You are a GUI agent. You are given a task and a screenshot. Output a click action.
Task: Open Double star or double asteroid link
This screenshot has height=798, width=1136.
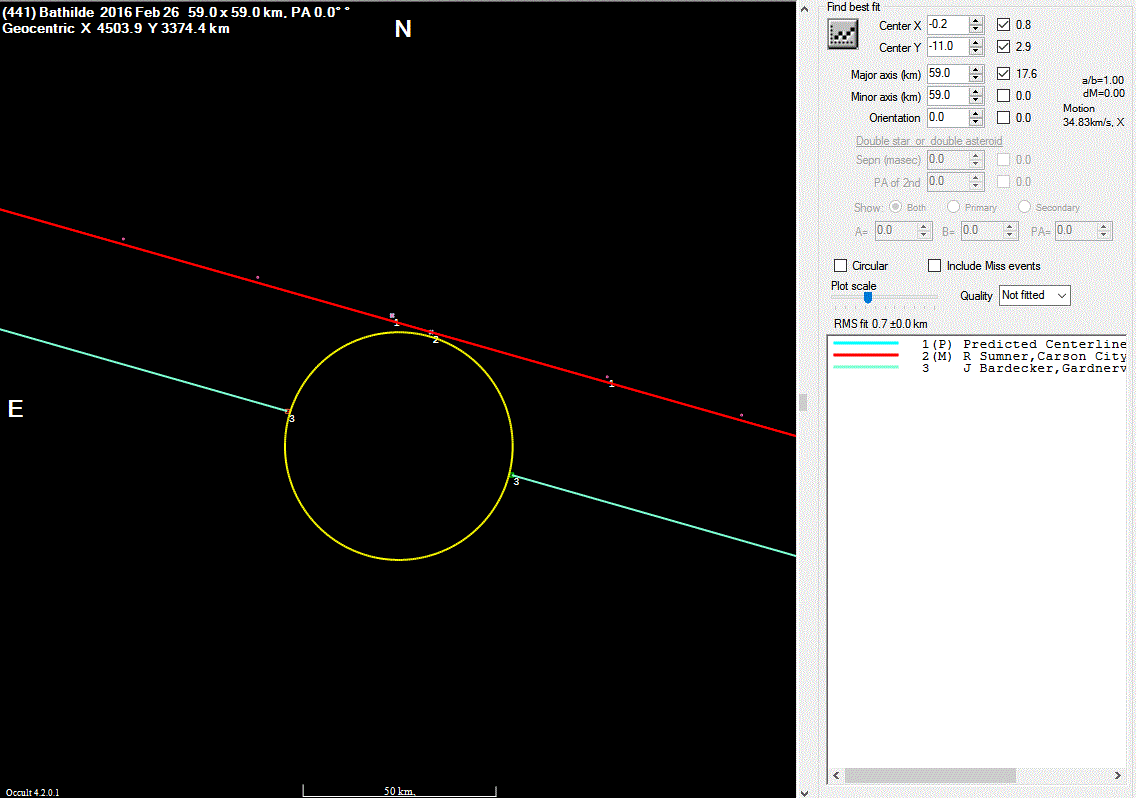point(929,141)
